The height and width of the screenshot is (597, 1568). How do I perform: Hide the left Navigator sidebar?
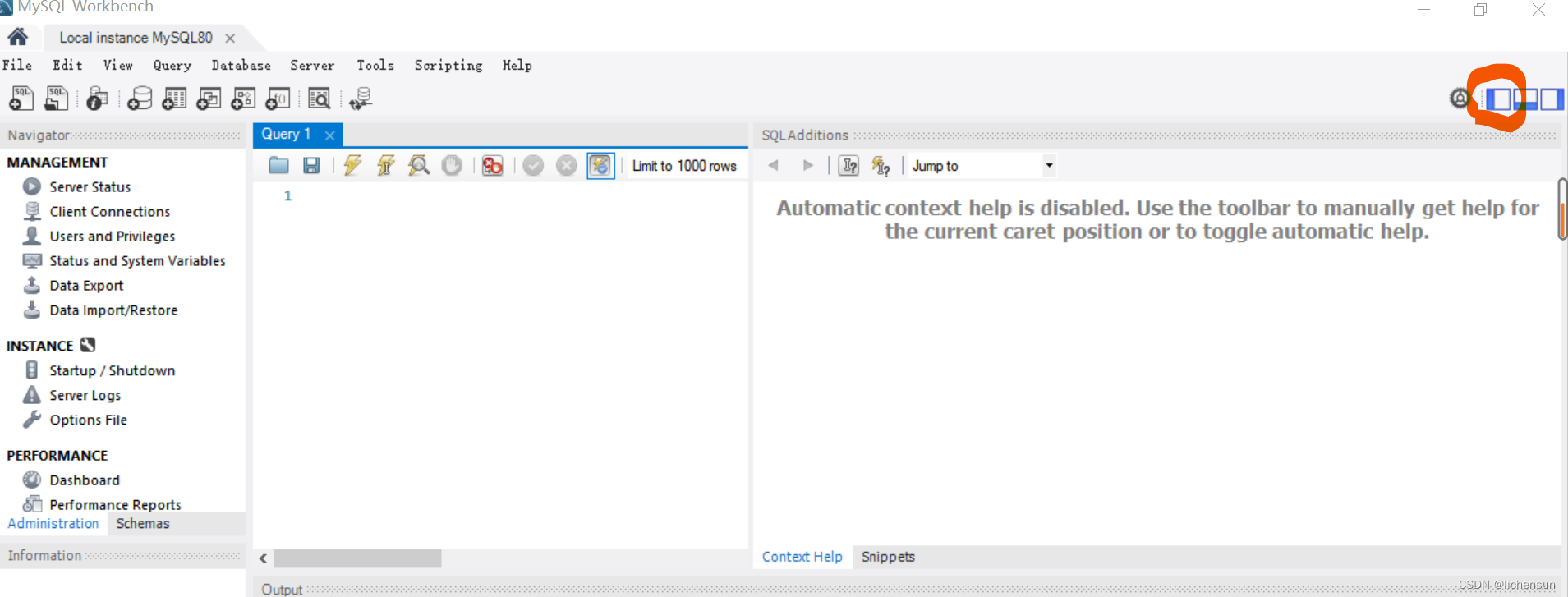click(1499, 99)
